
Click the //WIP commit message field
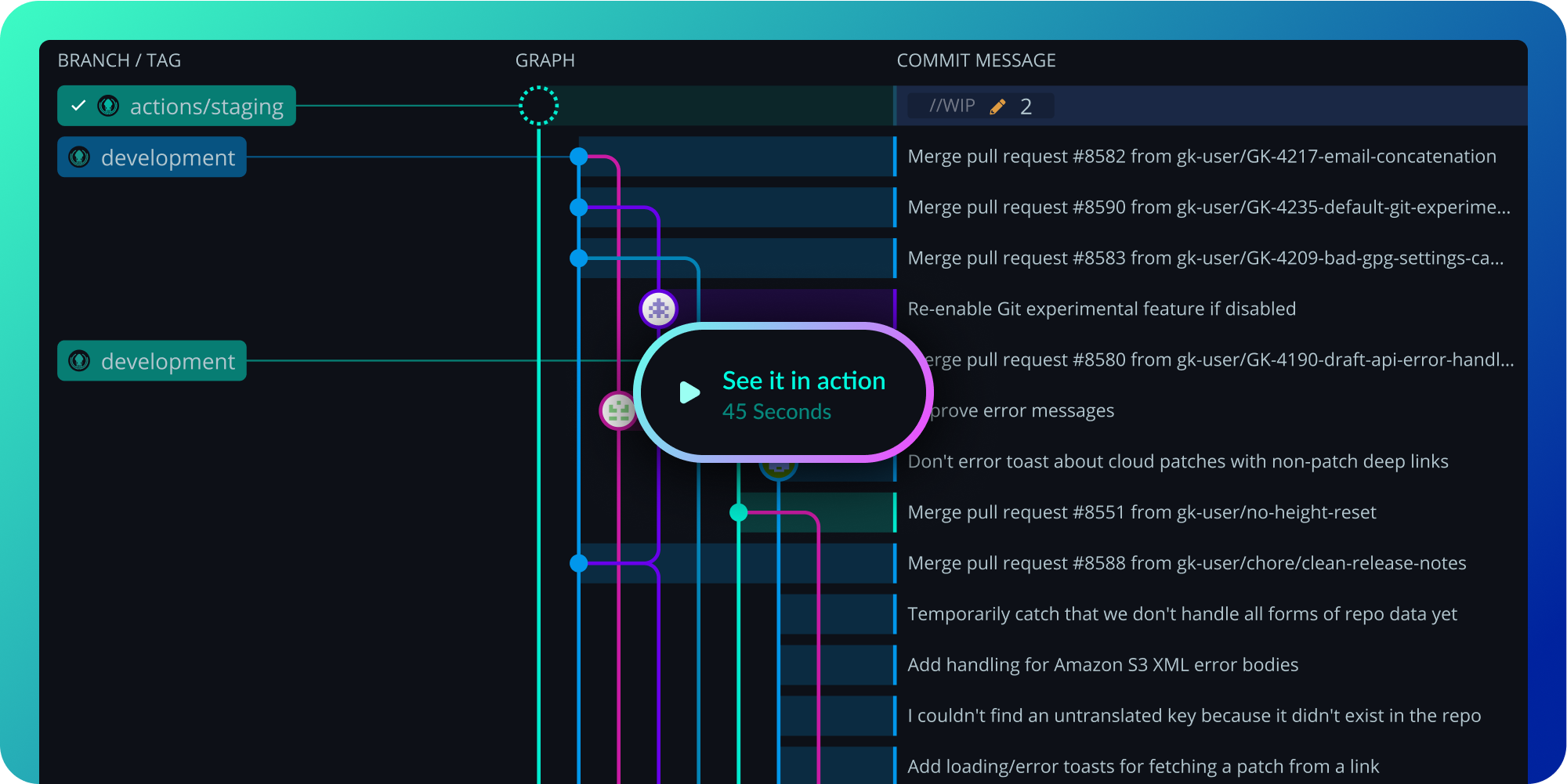pos(952,106)
